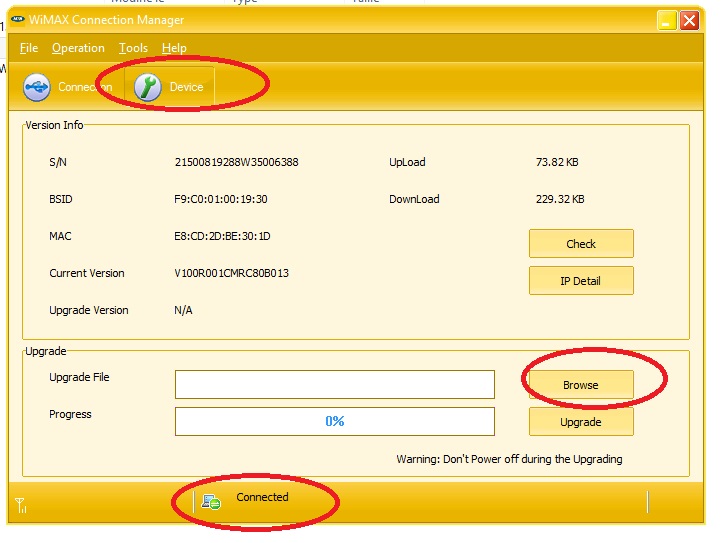Viewport: 723px width, 543px height.
Task: Select BSID value F9:C0:01:00:19:30
Action: 221,199
